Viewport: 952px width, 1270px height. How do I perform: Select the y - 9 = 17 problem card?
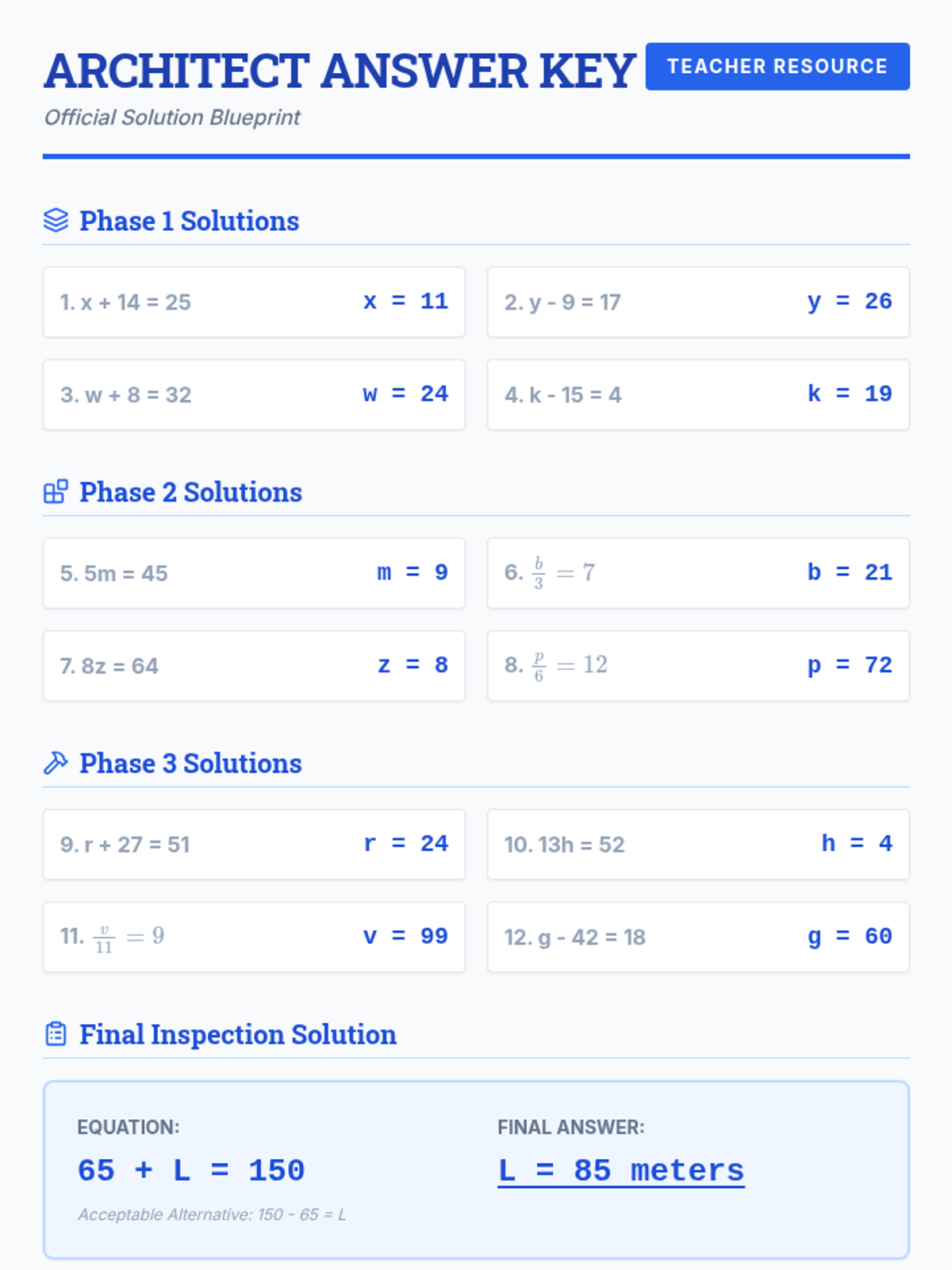tap(698, 302)
